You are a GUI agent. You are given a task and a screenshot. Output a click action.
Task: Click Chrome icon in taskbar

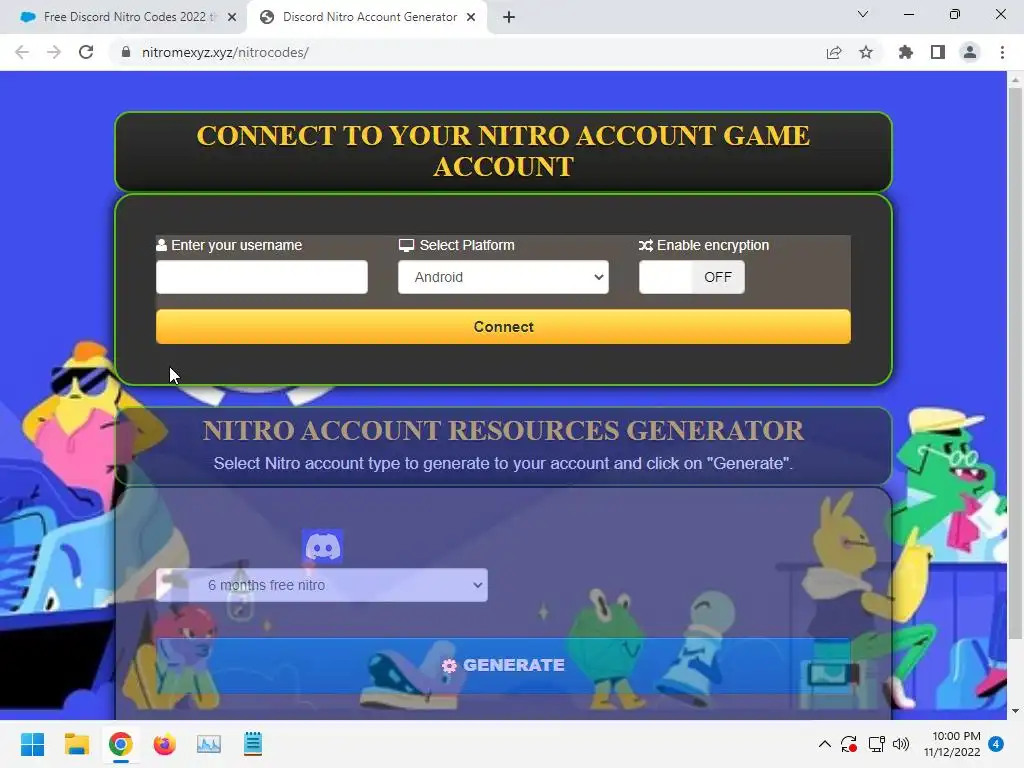121,744
